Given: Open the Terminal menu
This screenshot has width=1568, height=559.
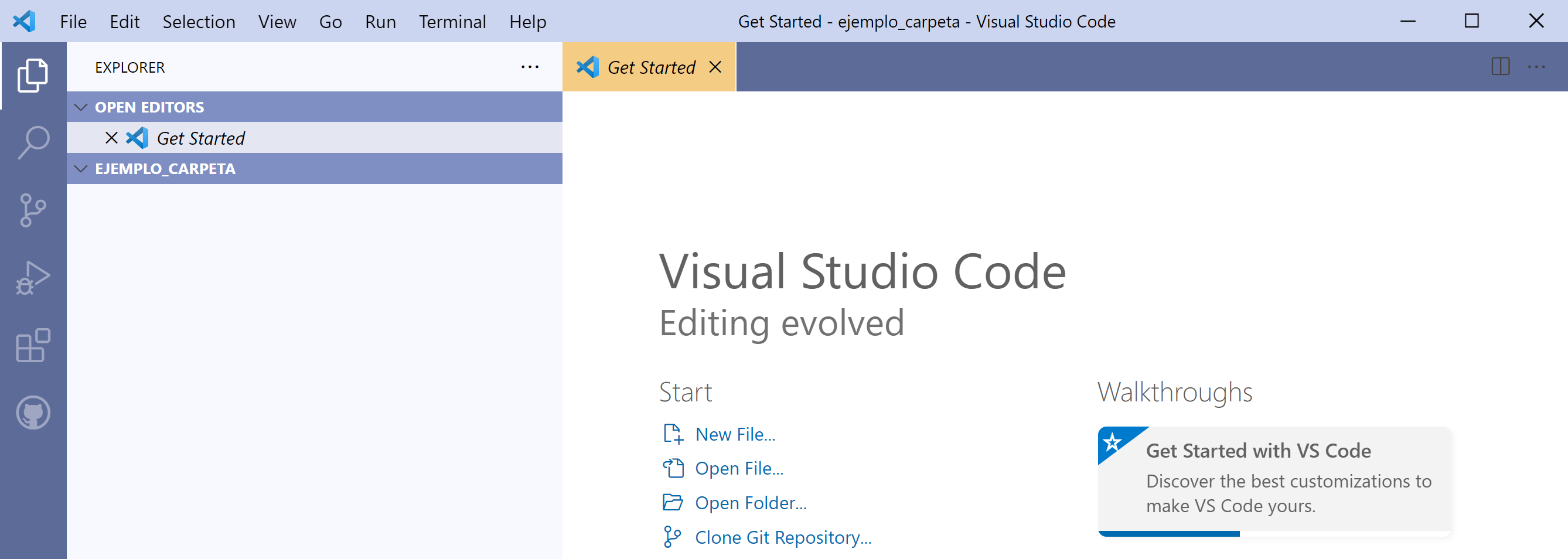Looking at the screenshot, I should click(452, 22).
